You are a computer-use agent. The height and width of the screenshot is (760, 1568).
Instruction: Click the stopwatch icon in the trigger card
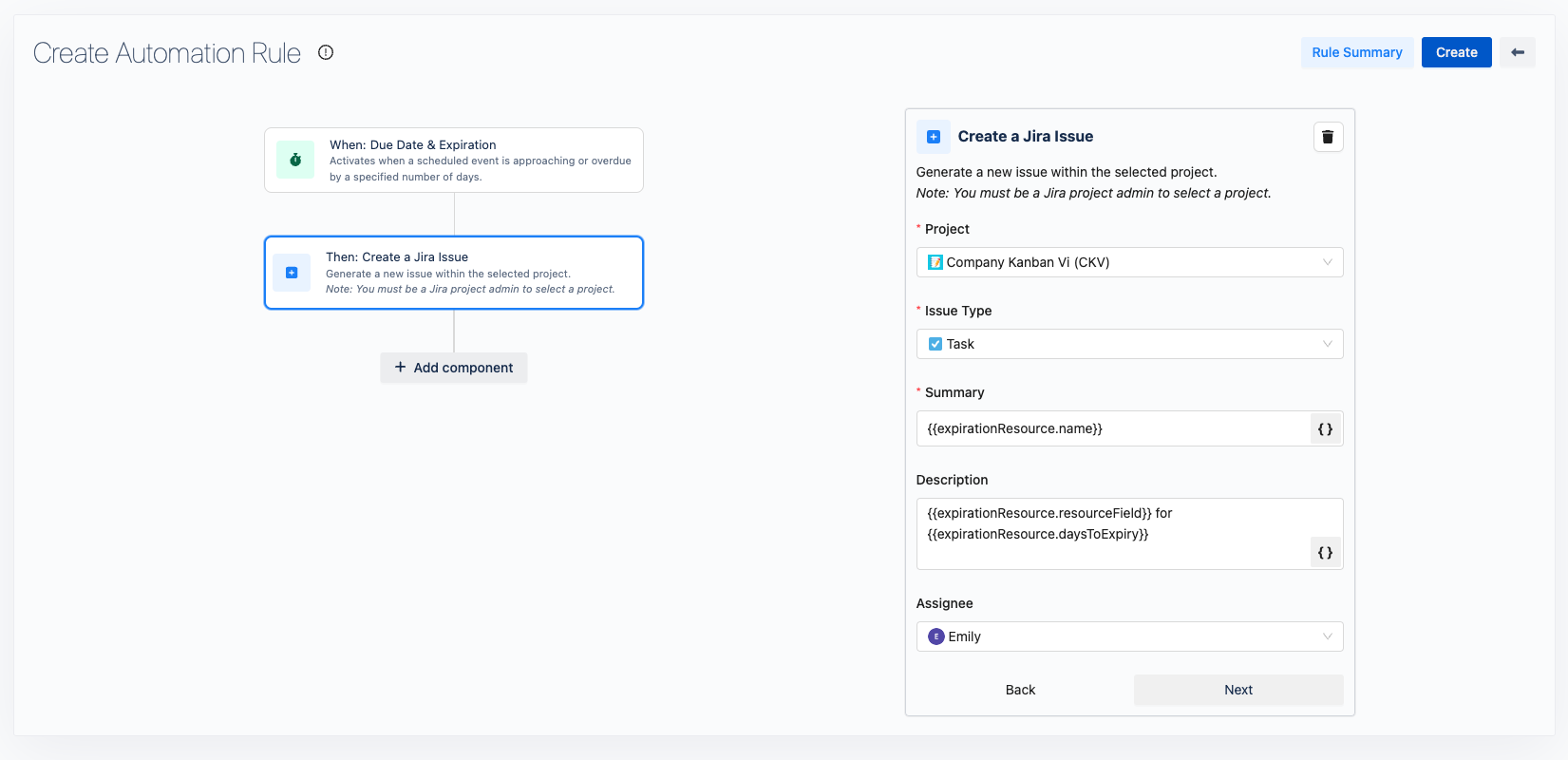click(x=295, y=160)
